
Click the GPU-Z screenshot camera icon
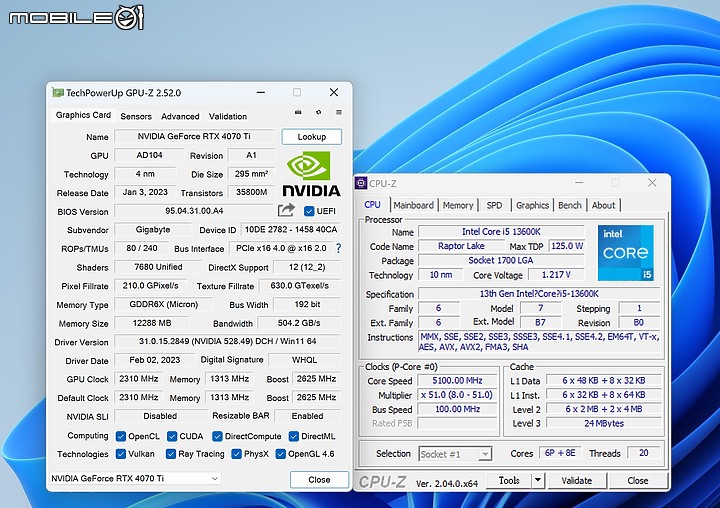298,112
